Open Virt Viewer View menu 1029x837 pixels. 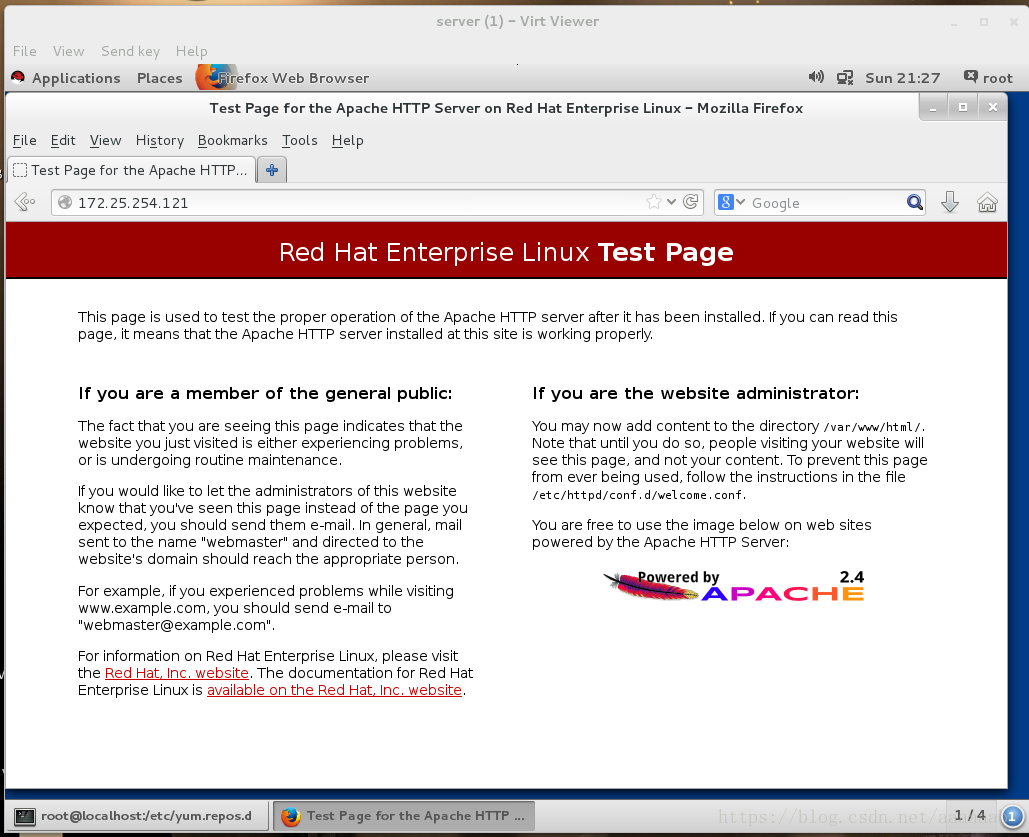(x=68, y=51)
